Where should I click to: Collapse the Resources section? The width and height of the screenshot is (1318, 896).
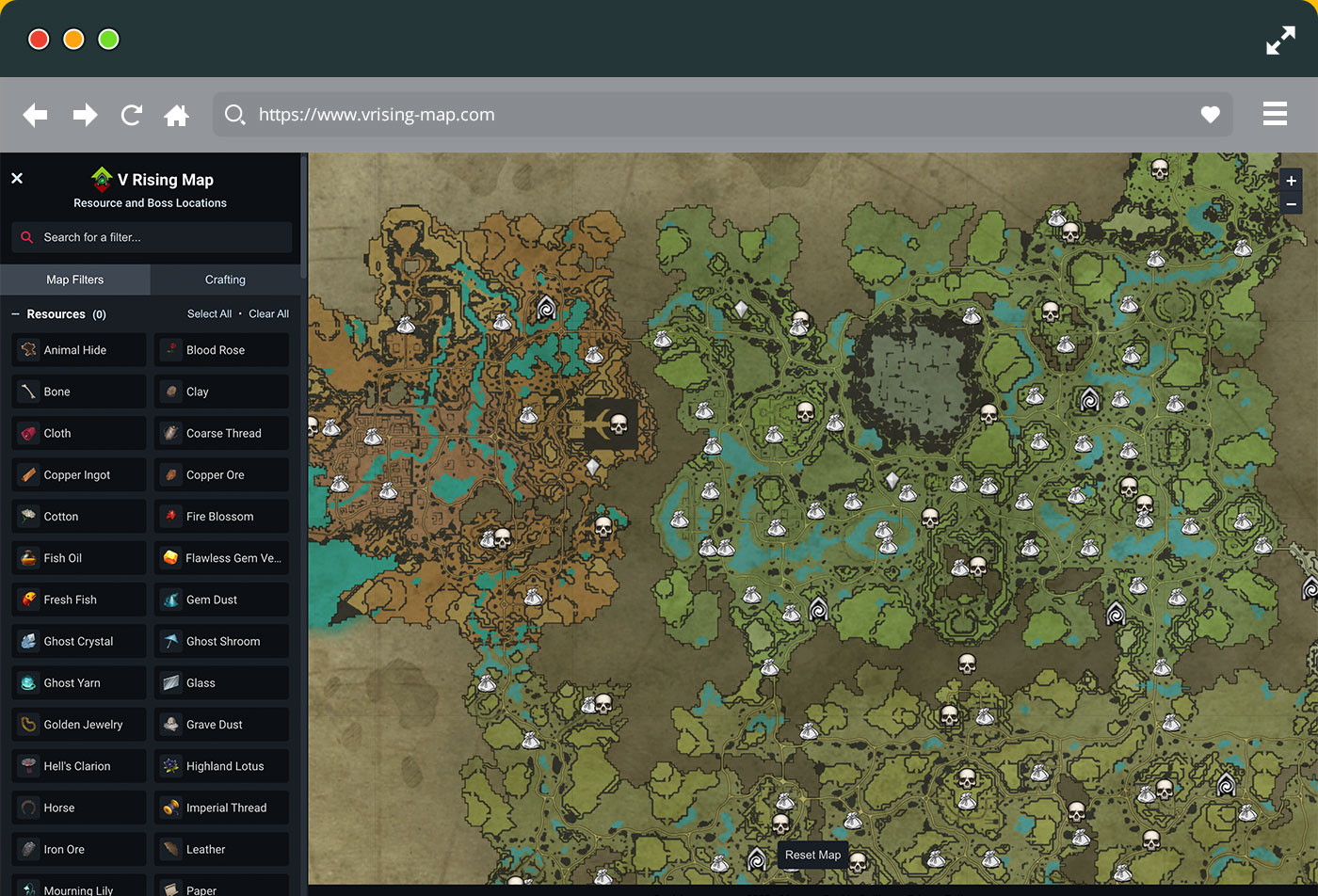pyautogui.click(x=16, y=314)
